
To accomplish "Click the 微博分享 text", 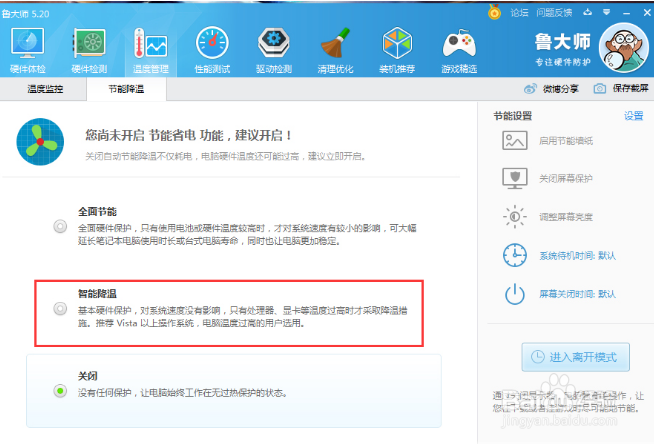I will click(561, 89).
